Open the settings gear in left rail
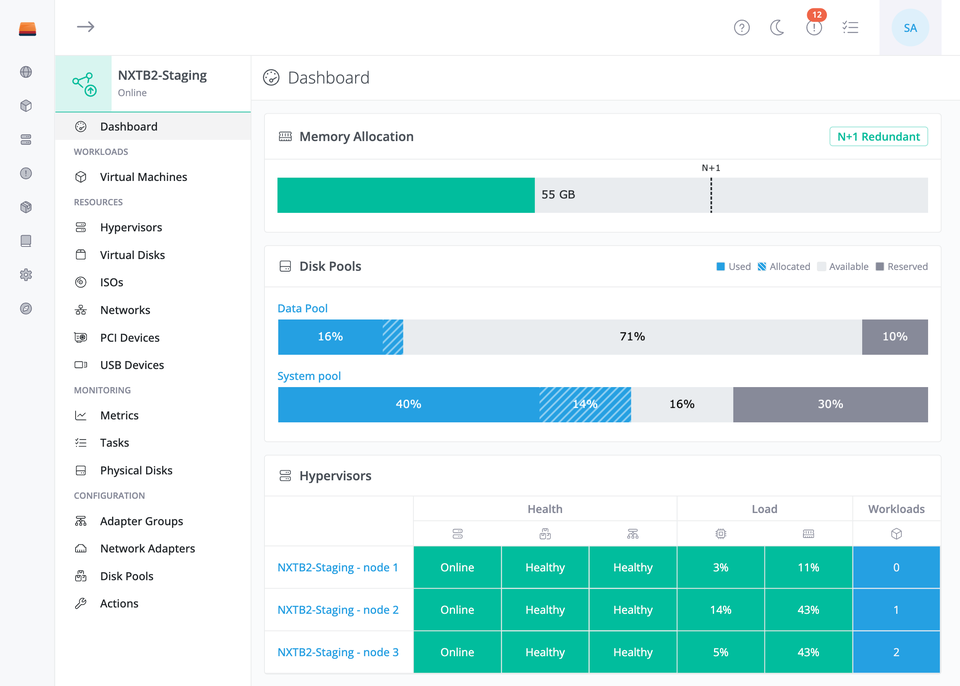This screenshot has height=686, width=960. 26,274
